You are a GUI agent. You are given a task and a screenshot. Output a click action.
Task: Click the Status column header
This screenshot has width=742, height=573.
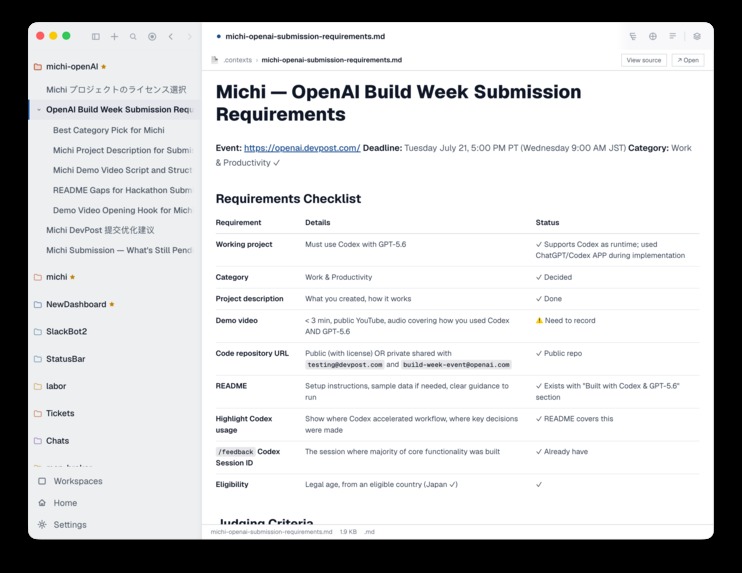coord(547,222)
